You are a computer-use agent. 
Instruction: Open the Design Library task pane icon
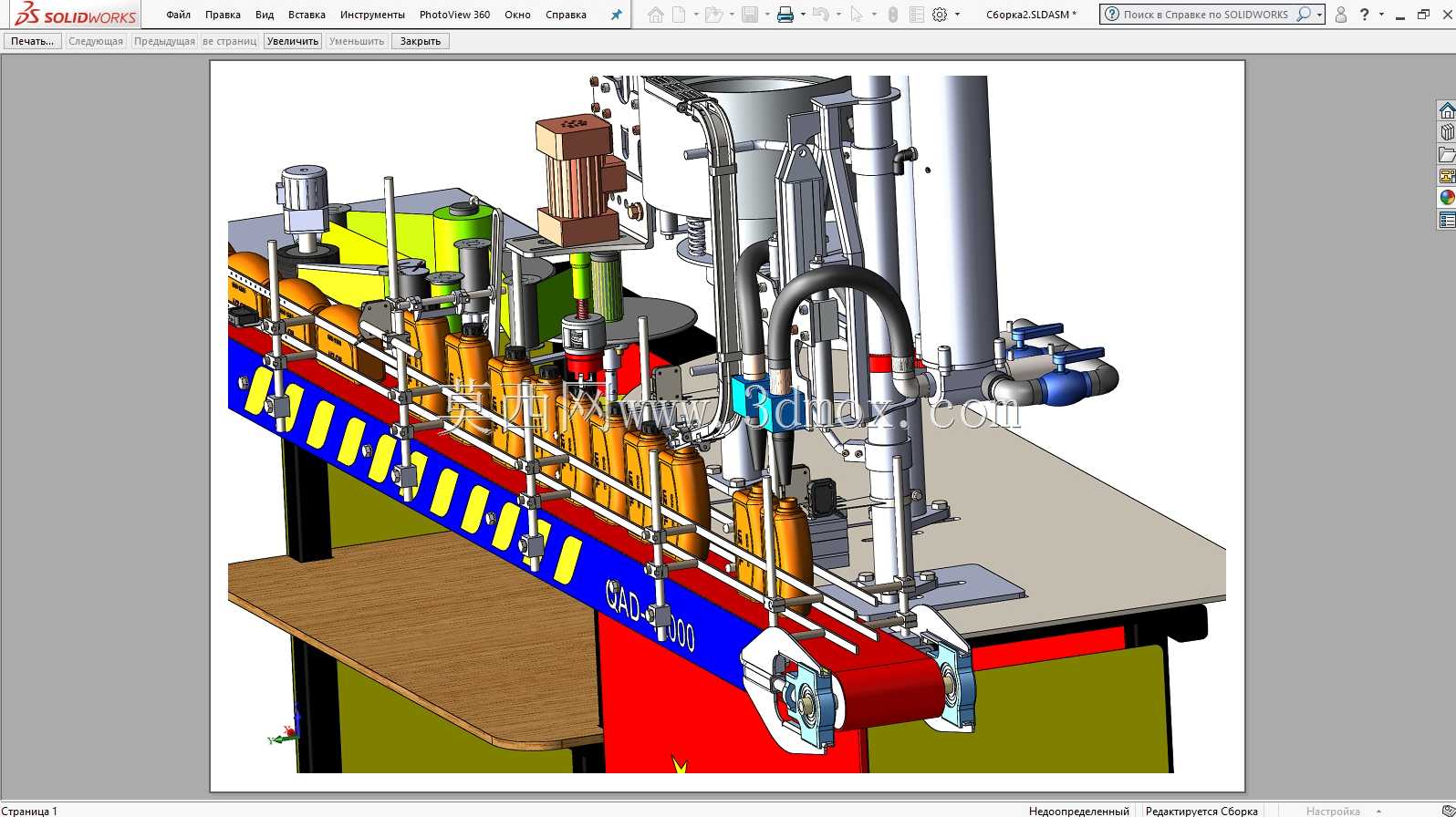(x=1447, y=133)
